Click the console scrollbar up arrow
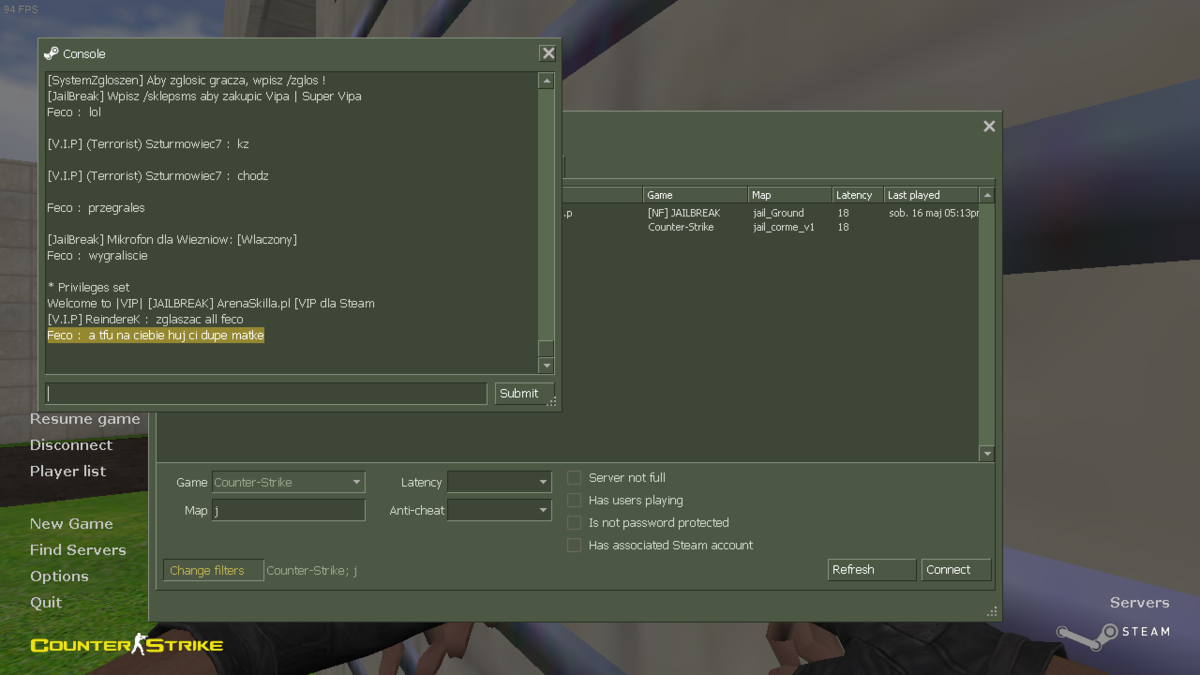The image size is (1200, 675). tap(546, 81)
